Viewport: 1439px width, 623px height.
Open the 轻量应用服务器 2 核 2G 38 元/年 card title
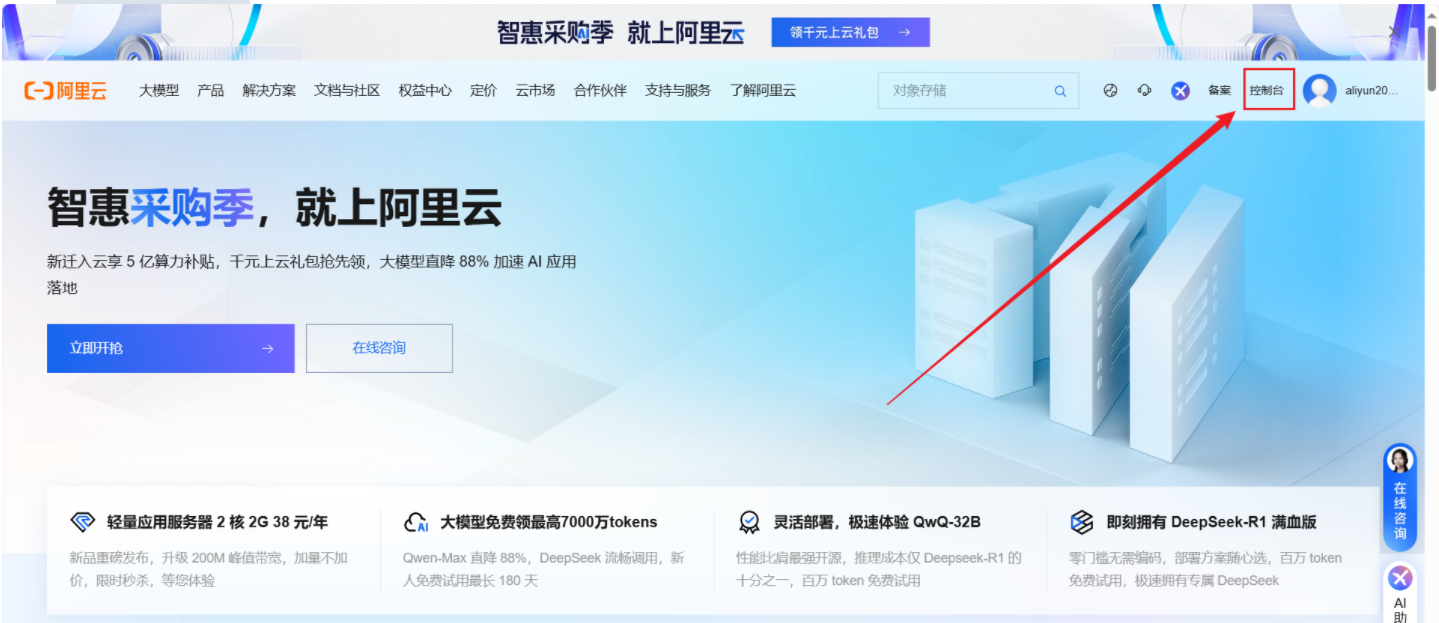pyautogui.click(x=217, y=522)
